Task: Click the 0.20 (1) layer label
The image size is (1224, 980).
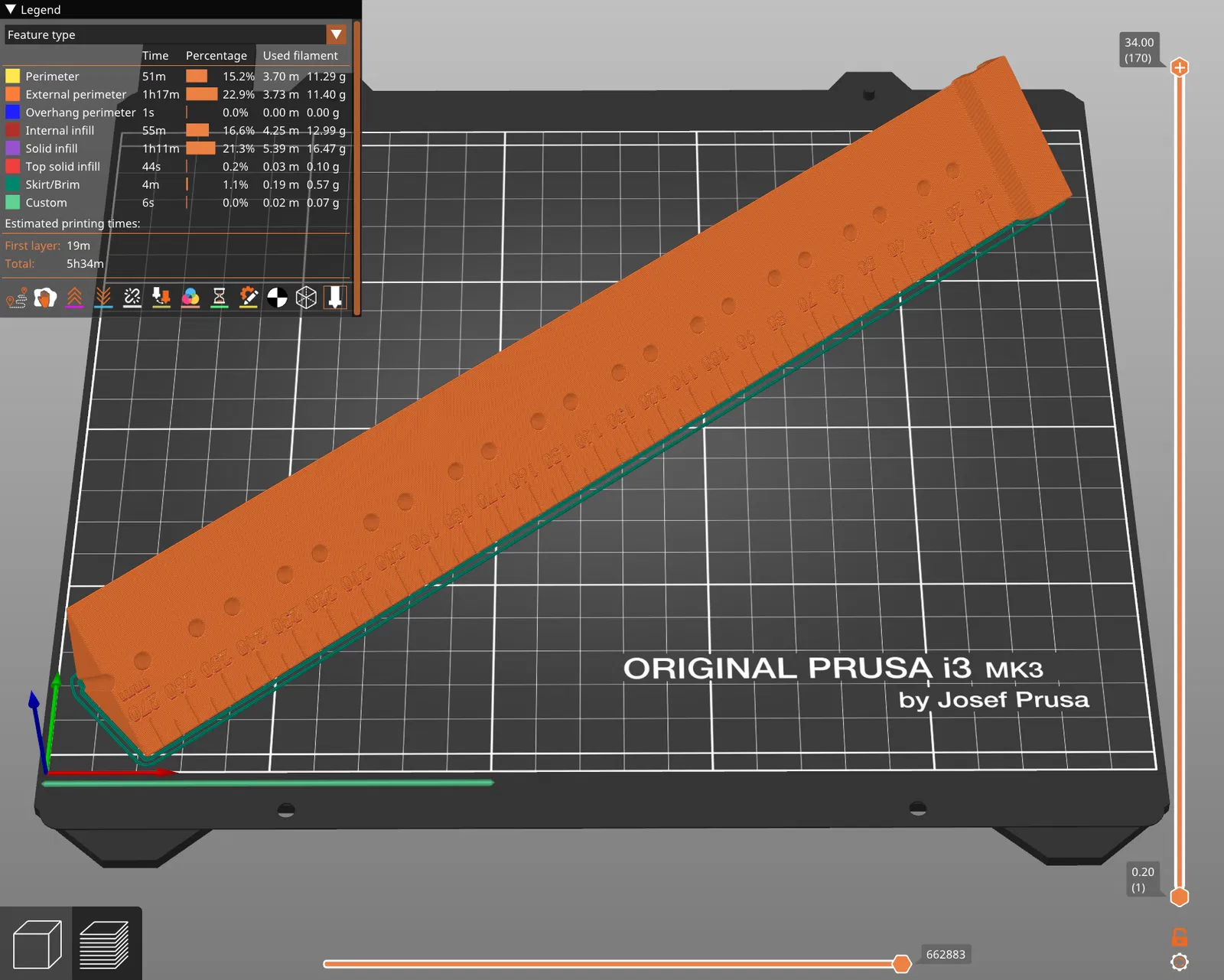Action: point(1143,880)
